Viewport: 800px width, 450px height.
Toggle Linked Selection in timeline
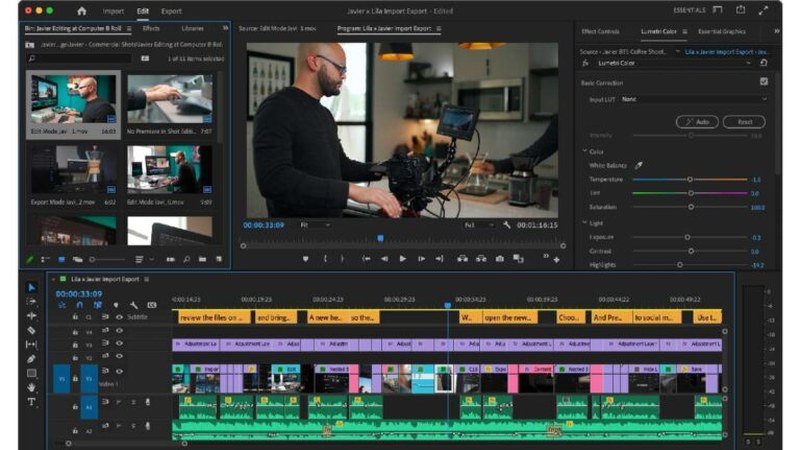[x=97, y=305]
